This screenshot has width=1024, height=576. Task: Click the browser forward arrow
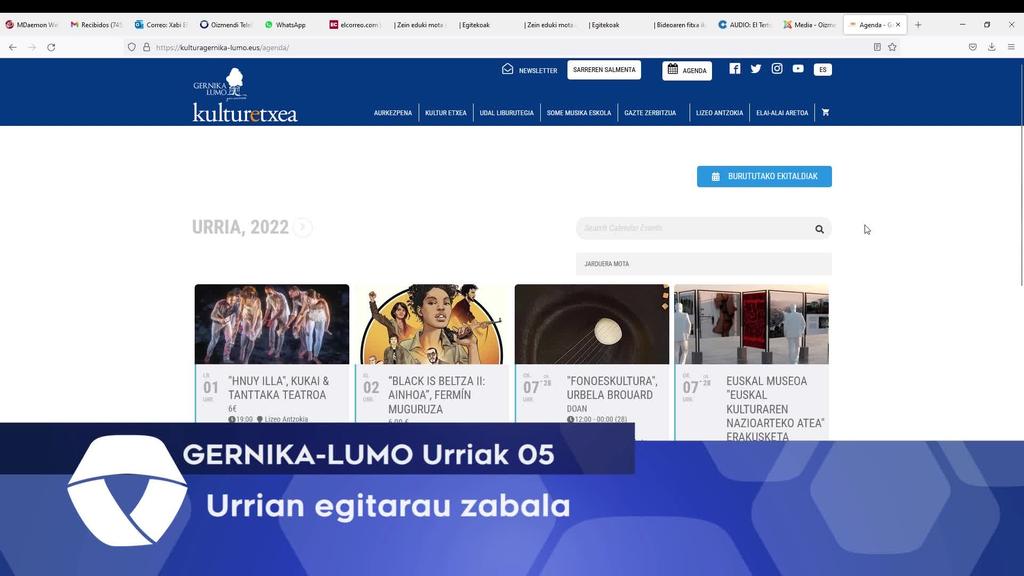[x=31, y=47]
